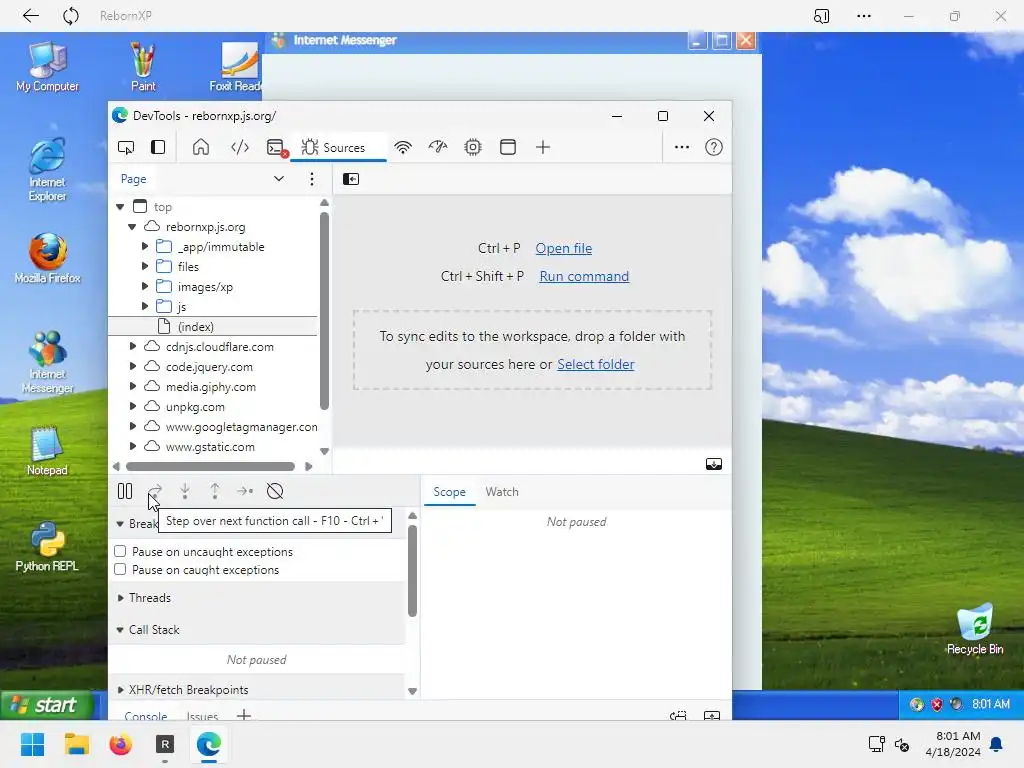1024x768 pixels.
Task: Open navigator more options vertical dots
Action: click(312, 179)
